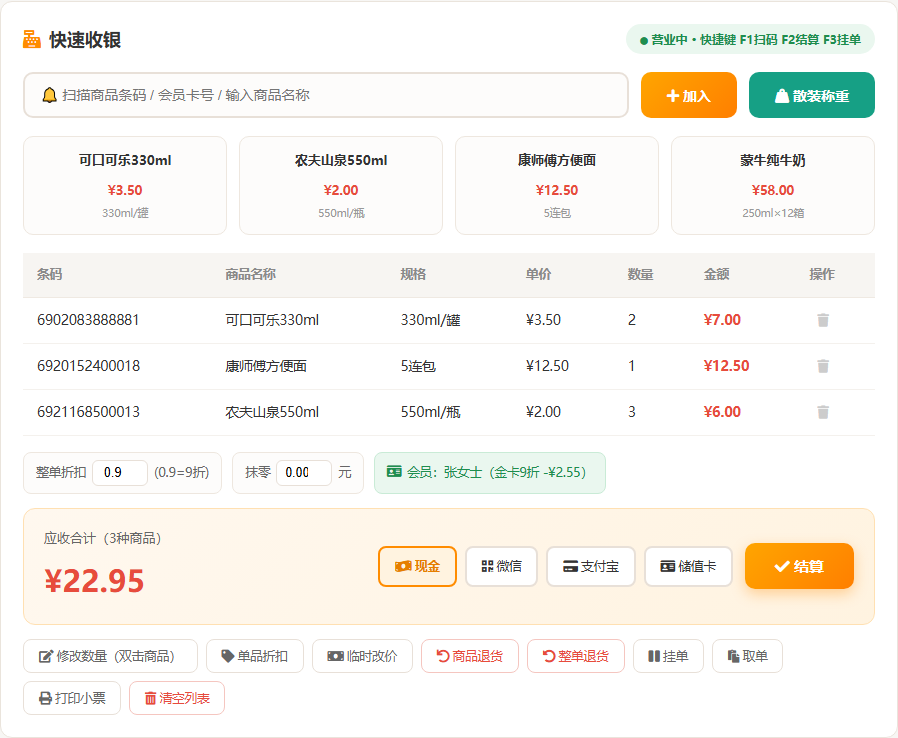Clear the list with 清空列表
898x738 pixels.
pyautogui.click(x=176, y=698)
